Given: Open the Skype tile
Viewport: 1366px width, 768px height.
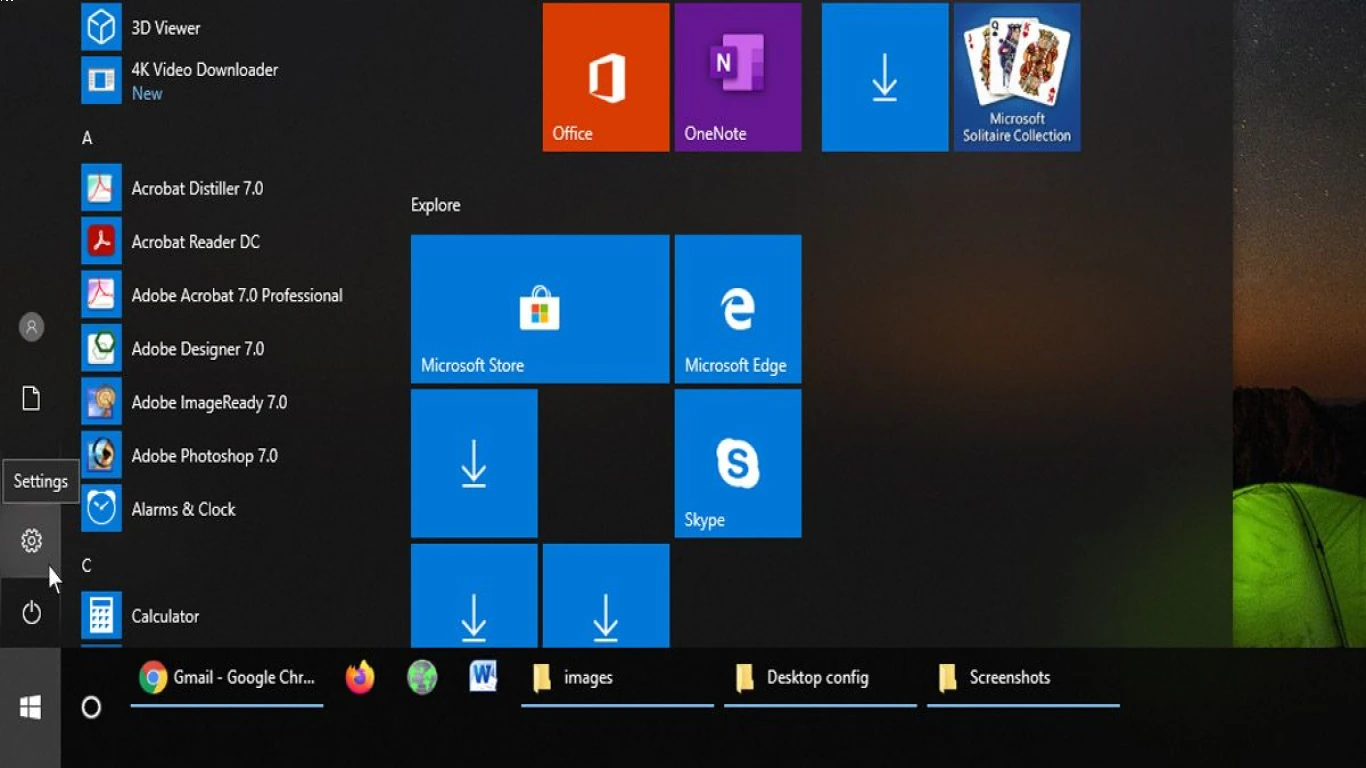Looking at the screenshot, I should pos(738,463).
